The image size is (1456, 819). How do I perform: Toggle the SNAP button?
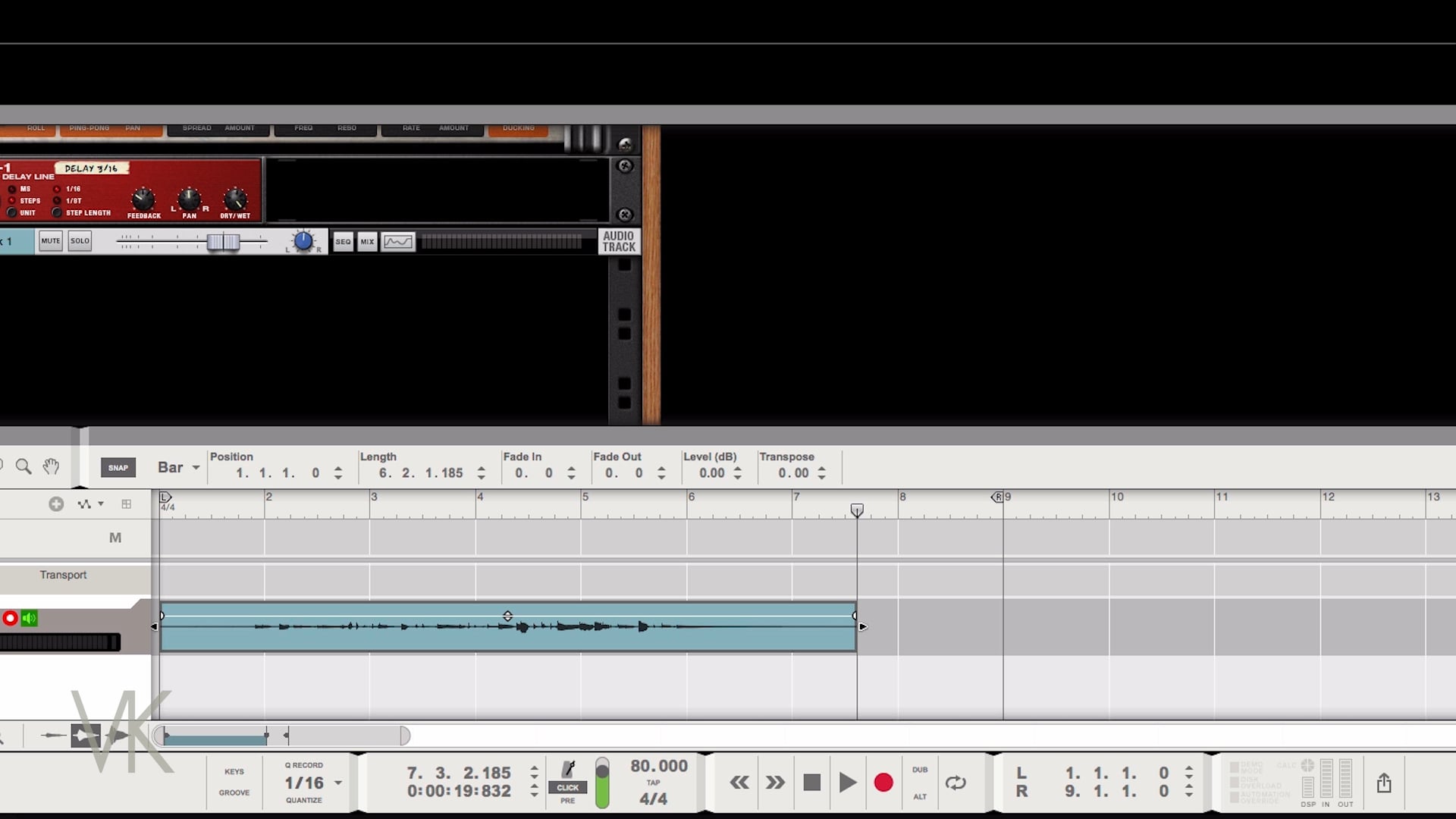118,467
